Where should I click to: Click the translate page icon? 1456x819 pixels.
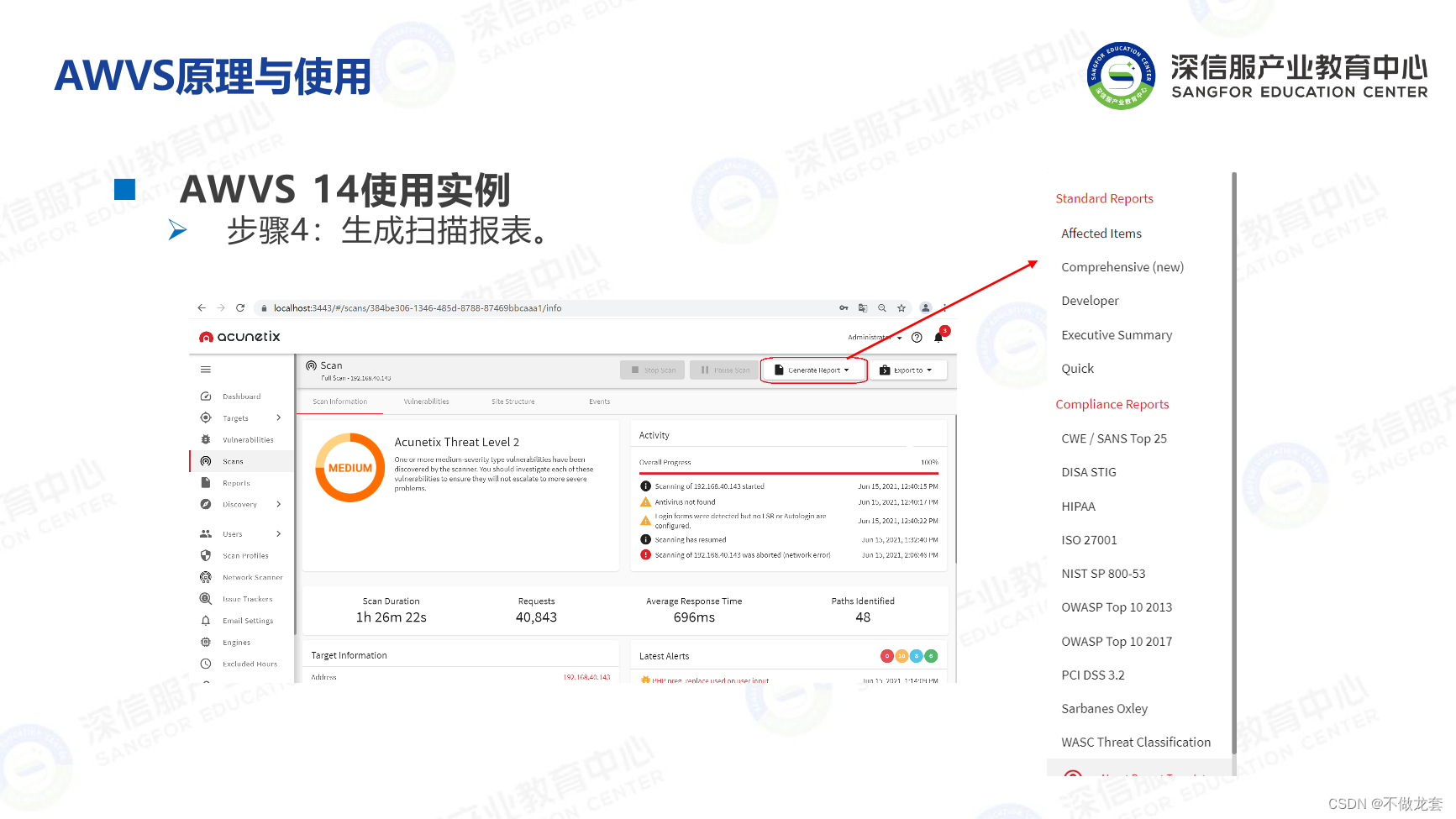click(863, 308)
